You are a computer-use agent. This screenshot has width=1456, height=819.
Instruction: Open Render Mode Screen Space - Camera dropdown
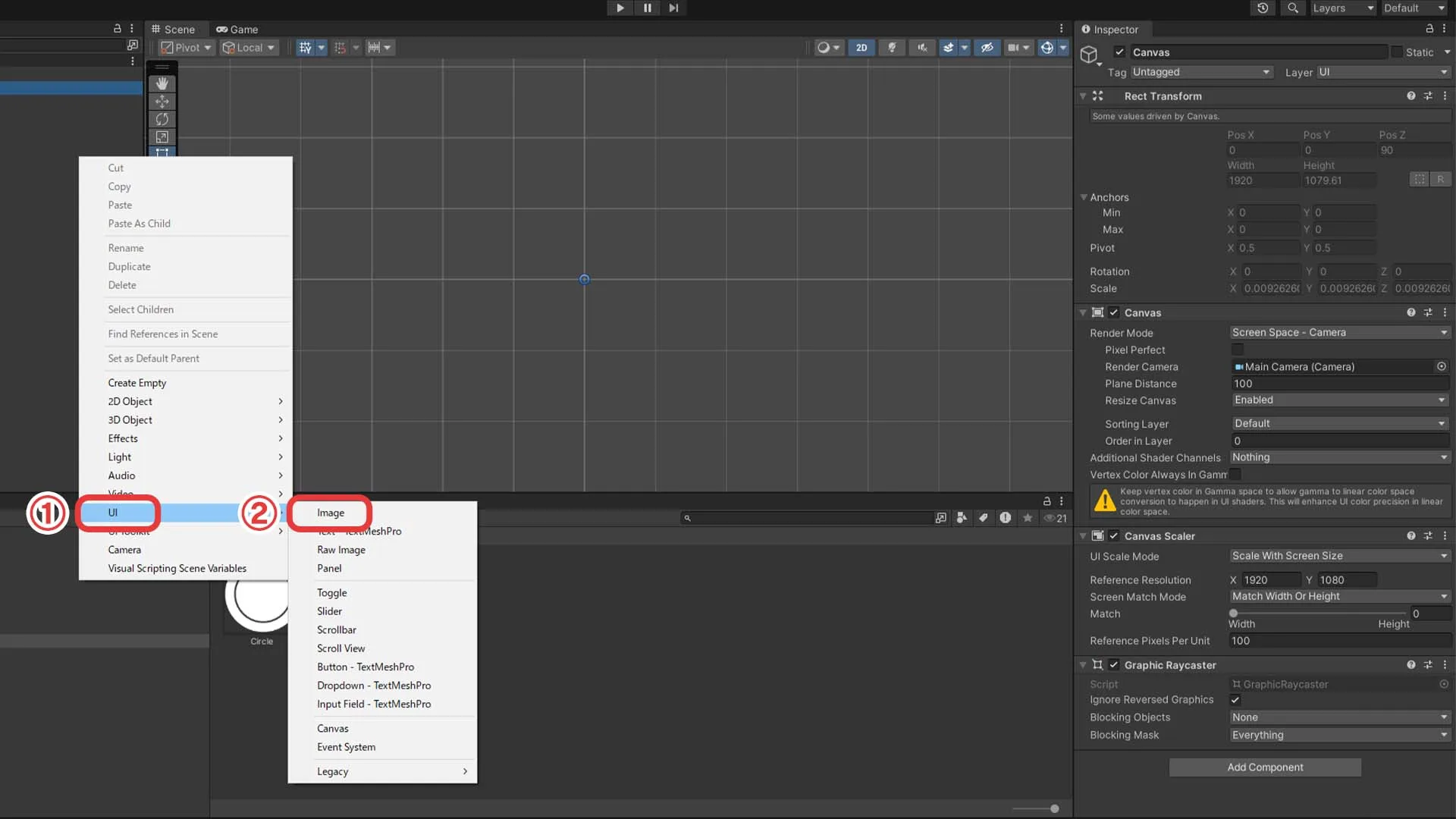(x=1339, y=333)
